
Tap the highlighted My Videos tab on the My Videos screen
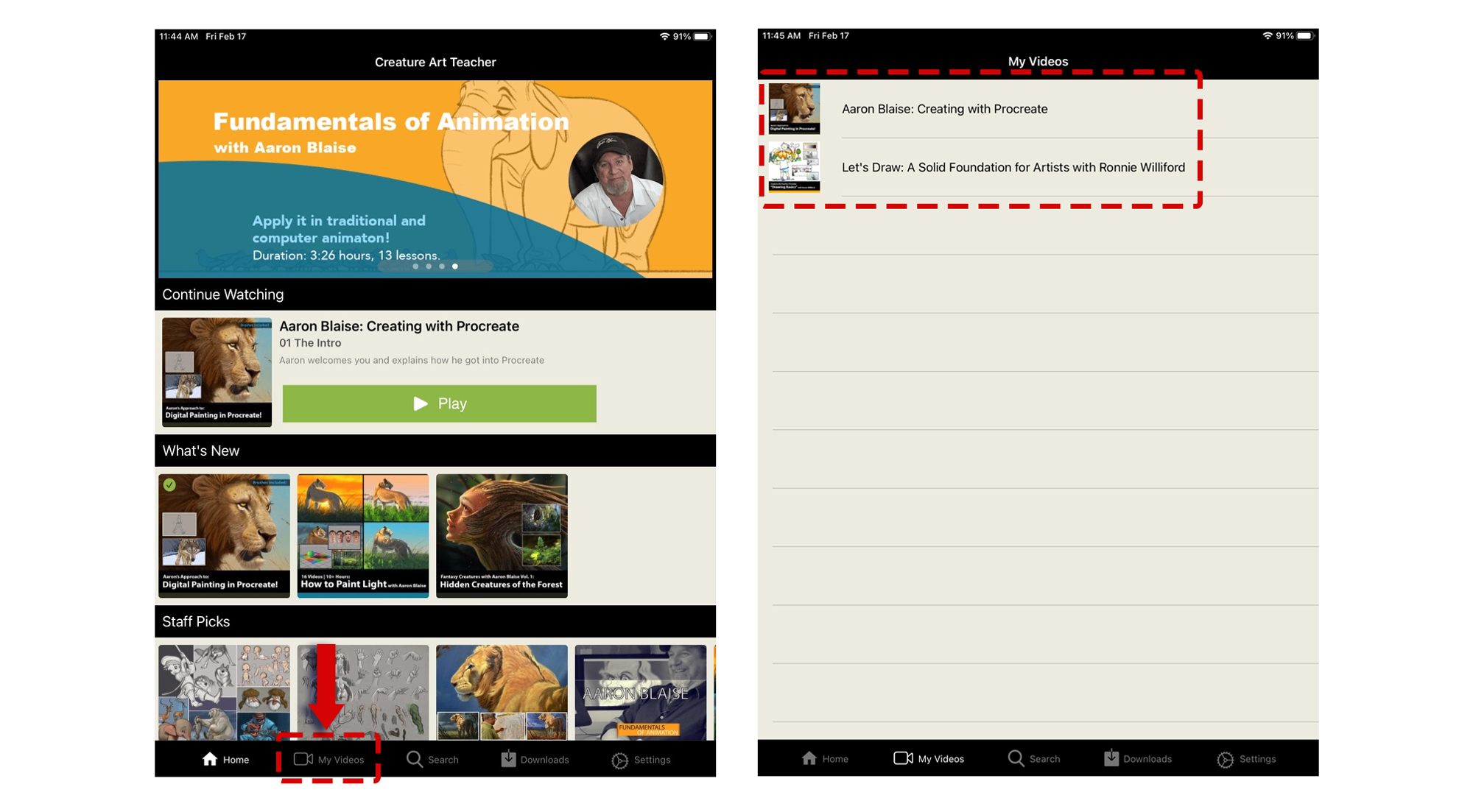click(929, 758)
